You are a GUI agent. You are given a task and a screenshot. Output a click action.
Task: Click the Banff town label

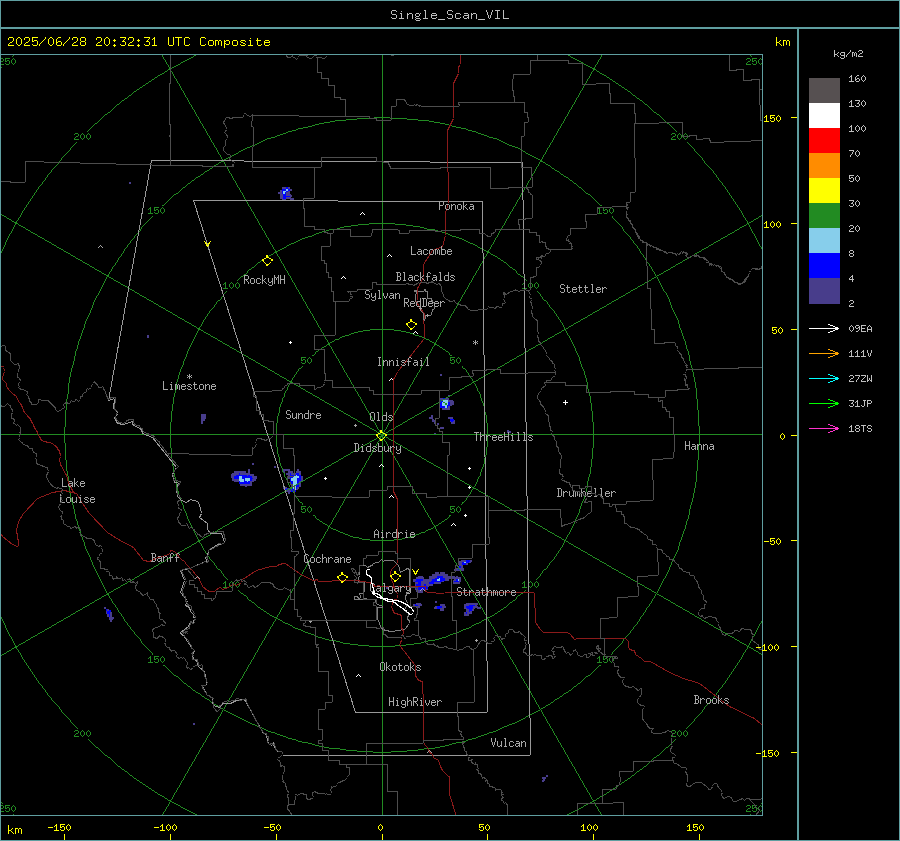click(165, 557)
